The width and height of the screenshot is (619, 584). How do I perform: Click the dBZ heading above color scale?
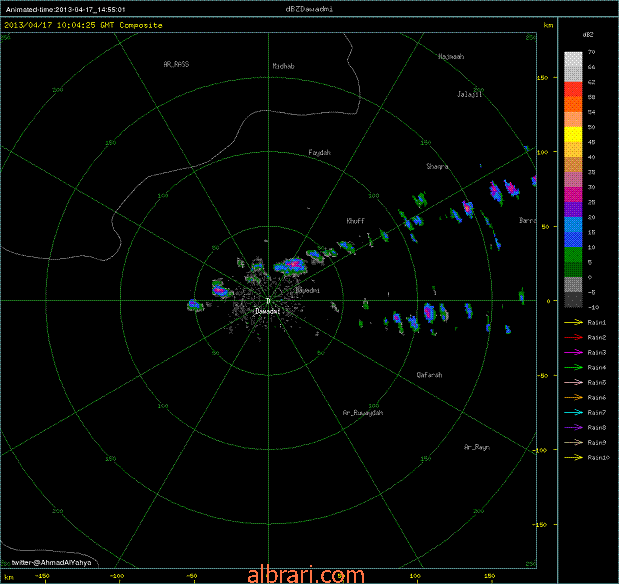click(x=588, y=35)
